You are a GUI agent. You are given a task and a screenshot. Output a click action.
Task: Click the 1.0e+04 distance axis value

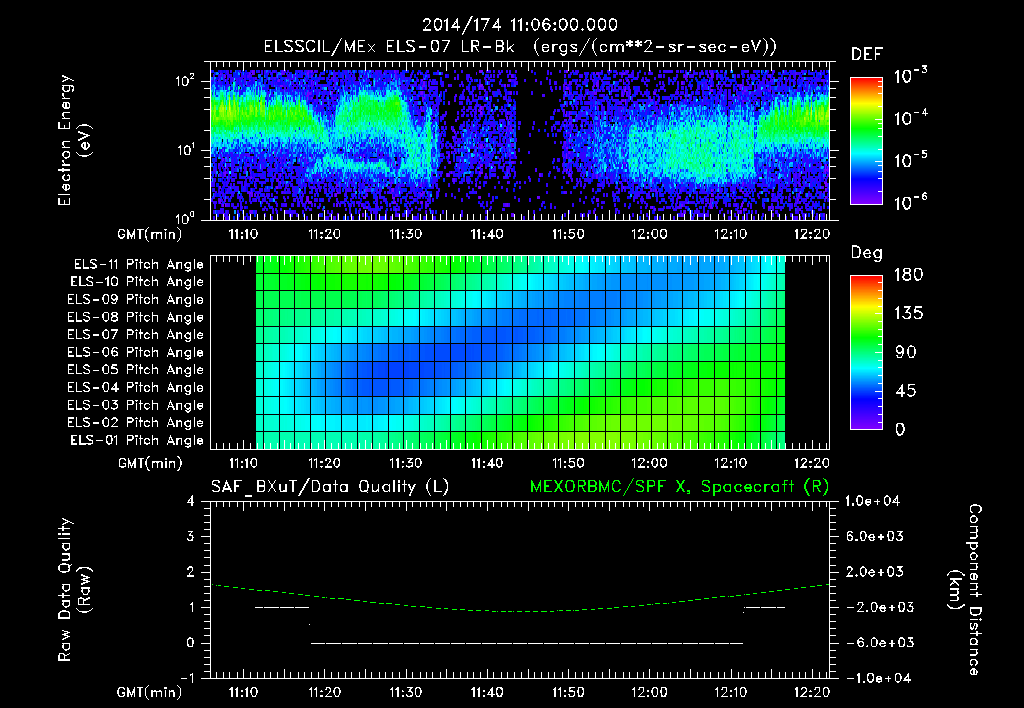click(872, 502)
